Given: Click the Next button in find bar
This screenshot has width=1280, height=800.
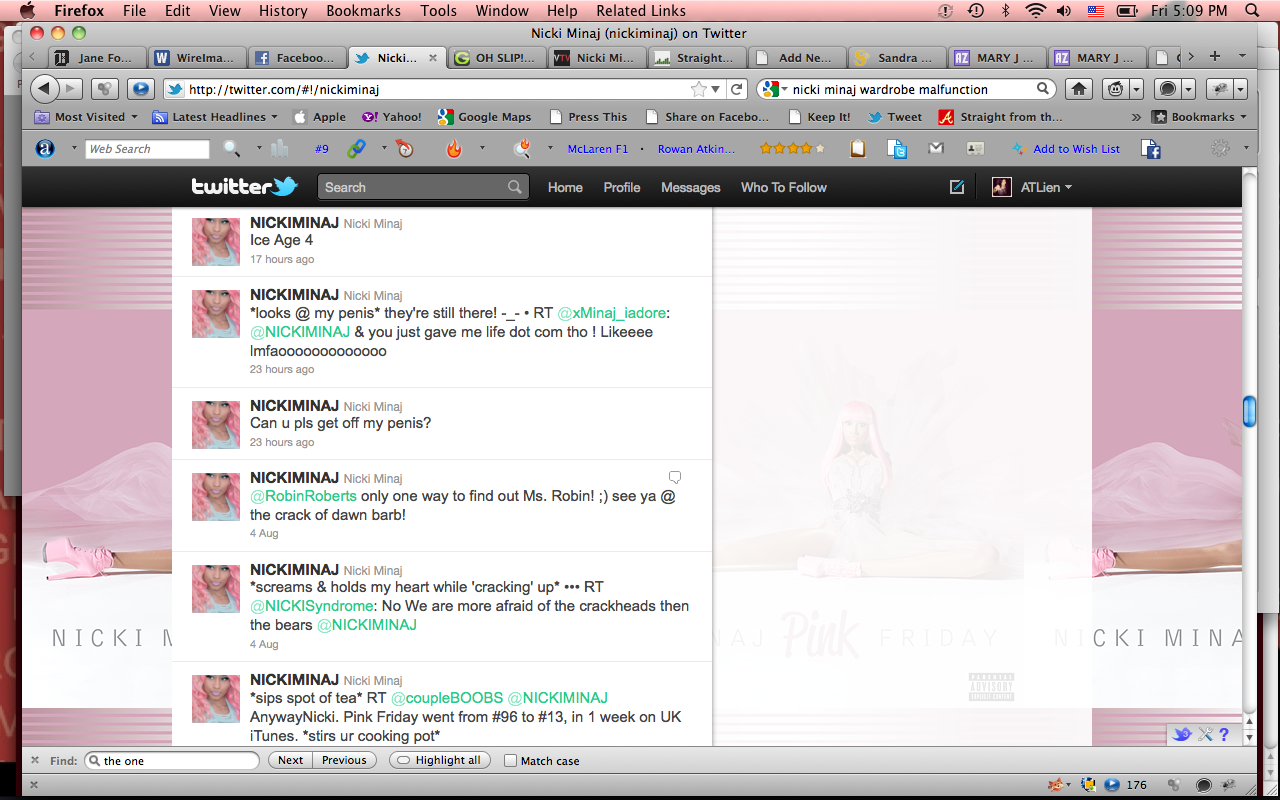Looking at the screenshot, I should click(290, 760).
